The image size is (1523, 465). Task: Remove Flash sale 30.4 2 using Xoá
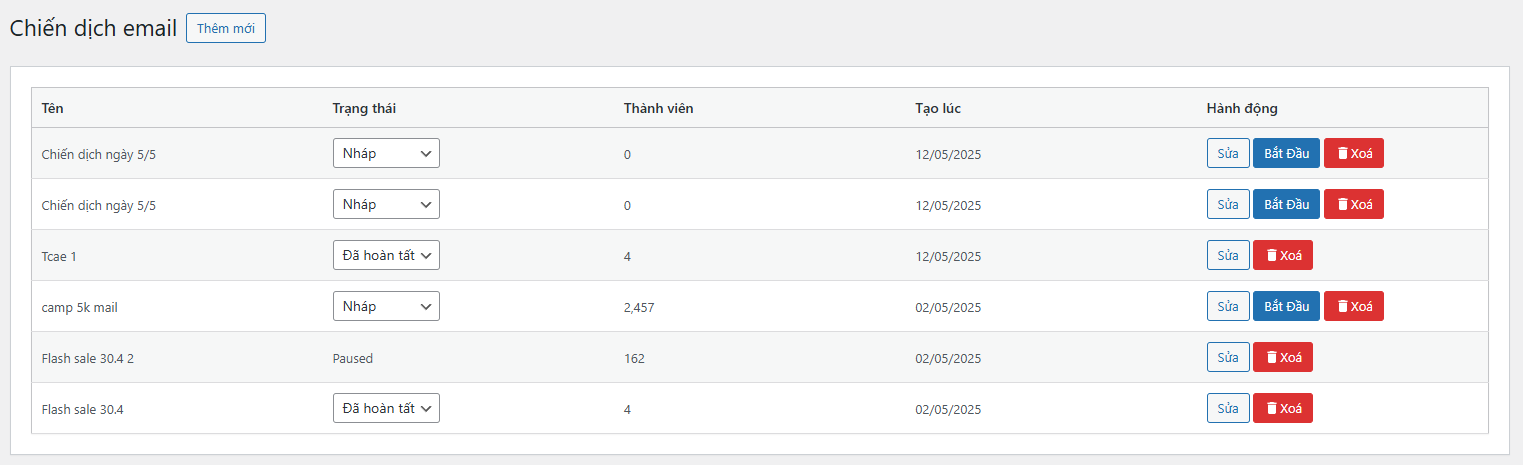coord(1282,357)
